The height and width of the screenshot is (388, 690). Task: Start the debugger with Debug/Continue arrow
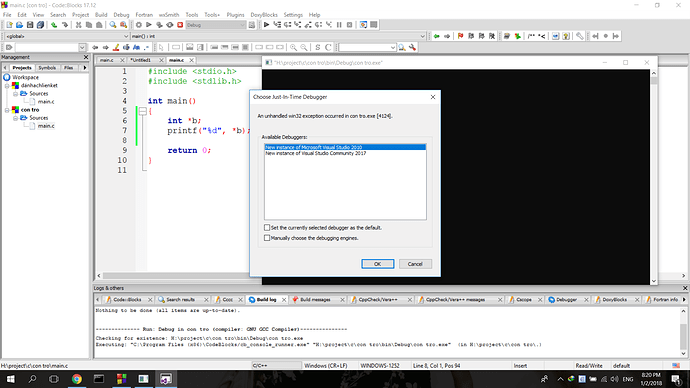(x=266, y=25)
